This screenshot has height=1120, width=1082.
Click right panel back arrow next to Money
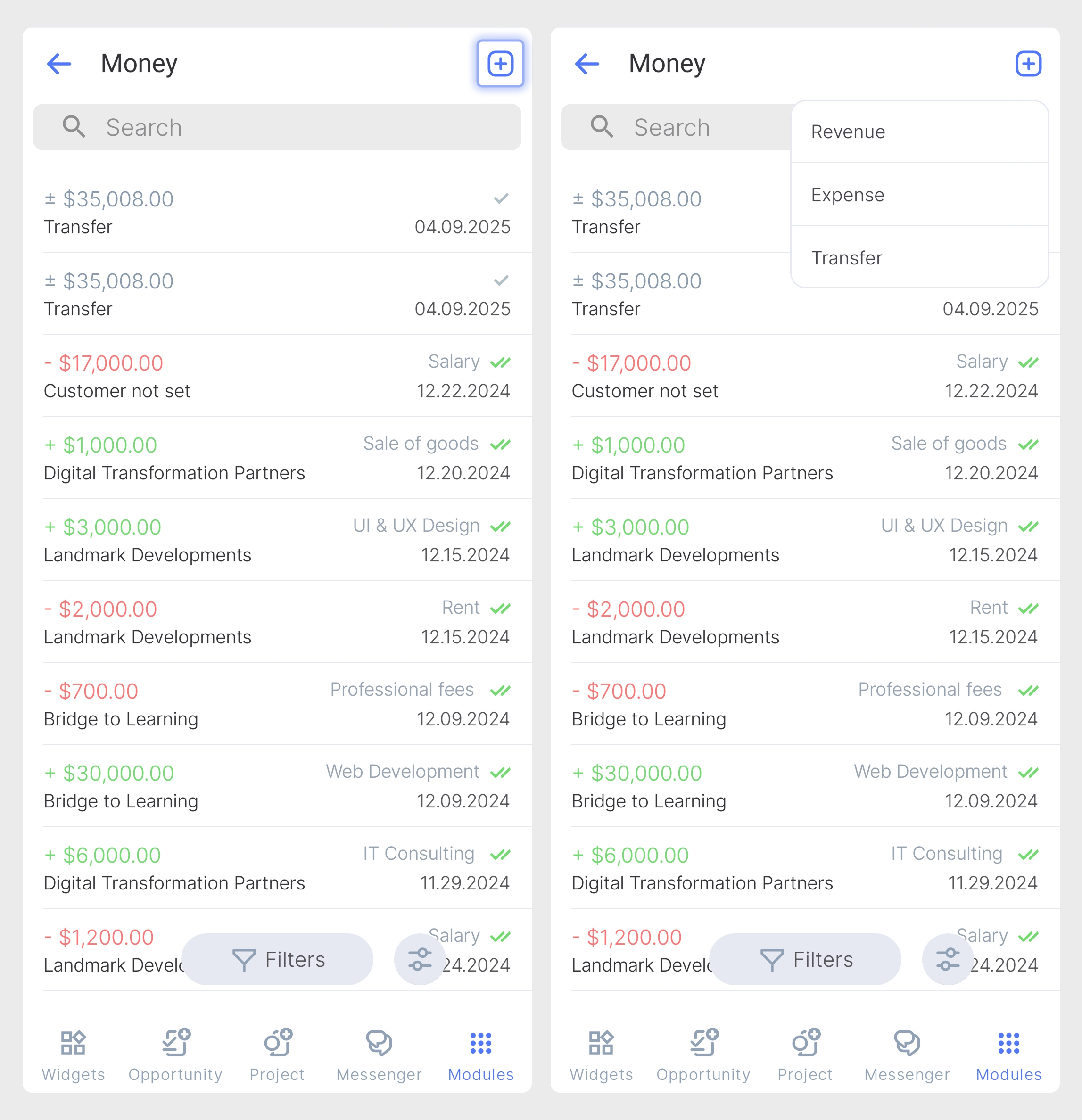click(x=587, y=64)
